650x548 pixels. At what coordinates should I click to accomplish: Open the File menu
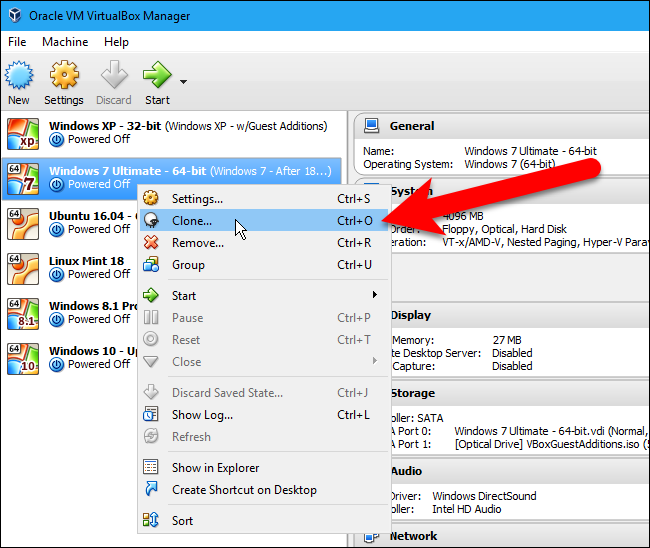pyautogui.click(x=17, y=42)
